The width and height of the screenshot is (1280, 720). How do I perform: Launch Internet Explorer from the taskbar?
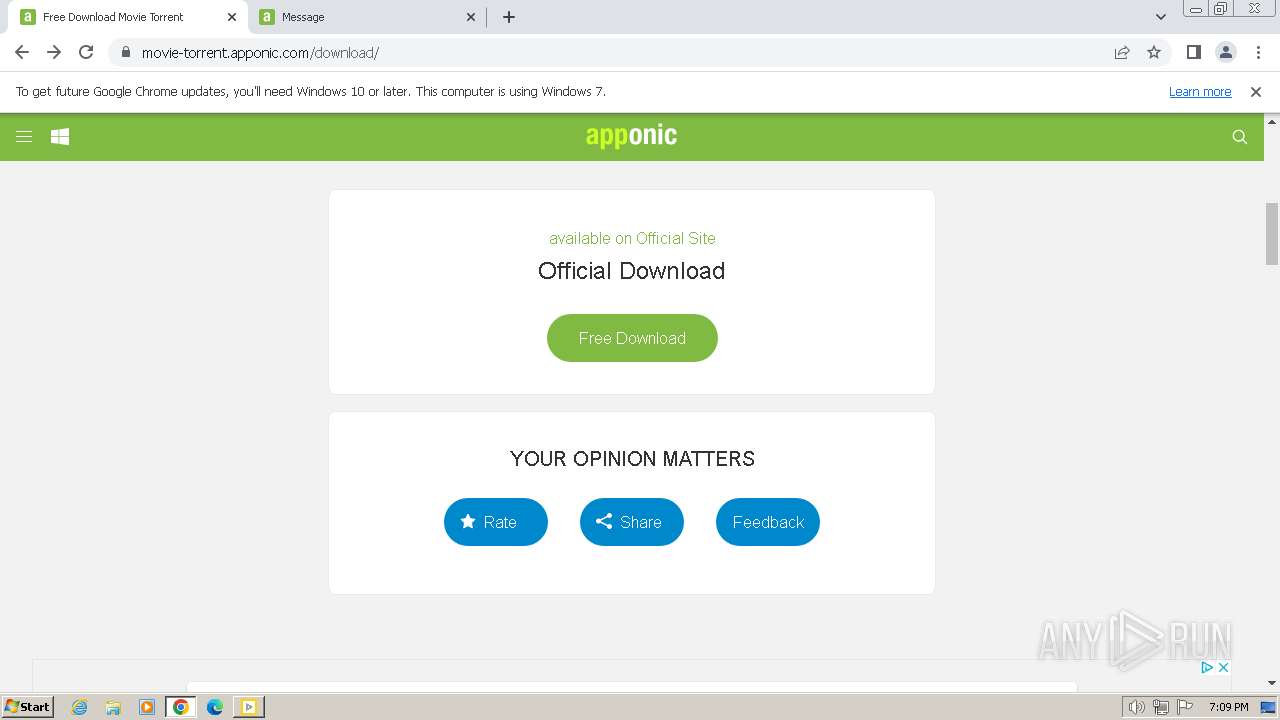pos(80,707)
